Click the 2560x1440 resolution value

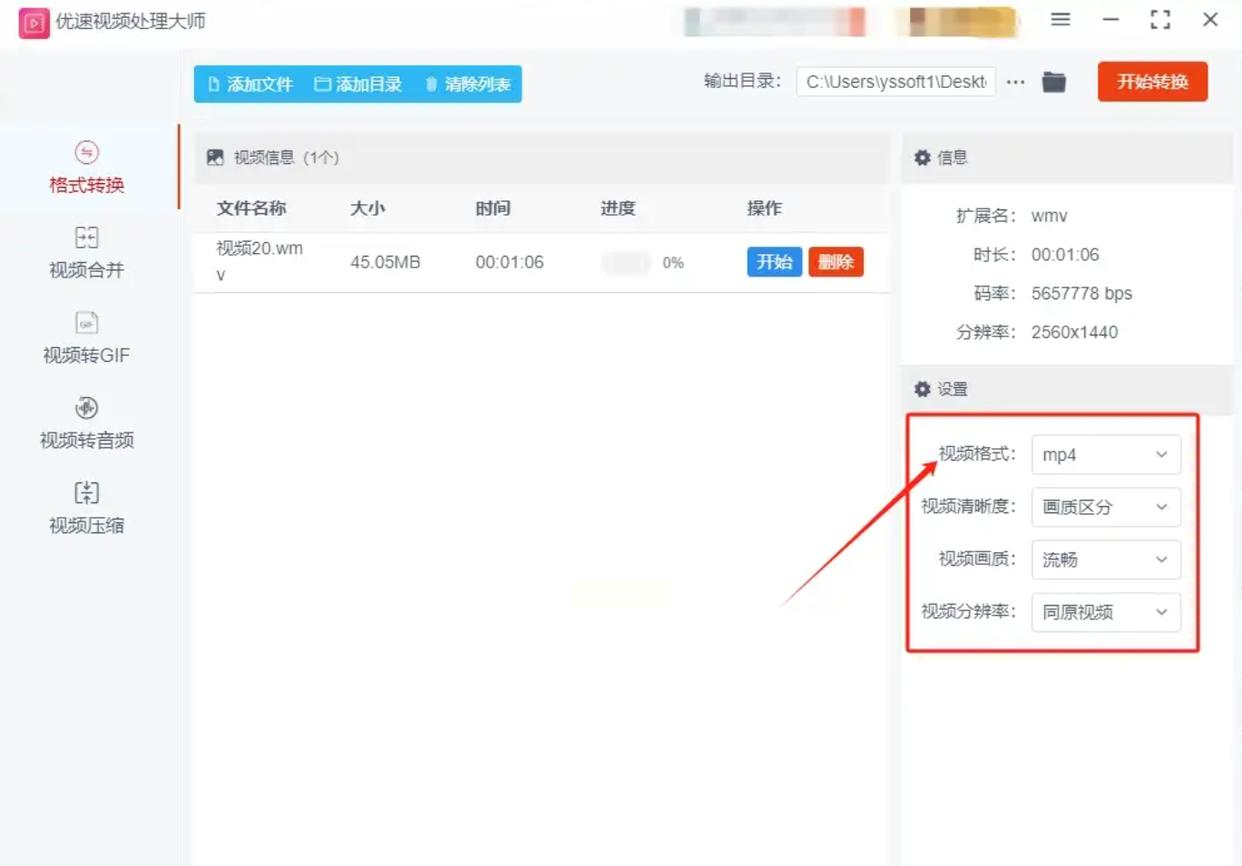point(1075,332)
